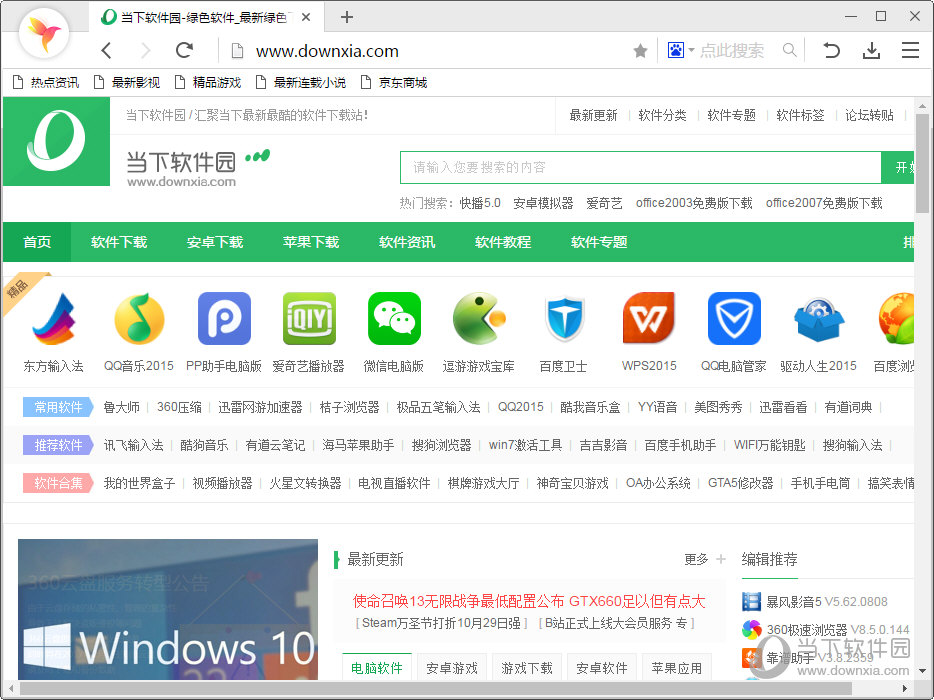
Task: Open the browser hamburger menu
Action: [910, 50]
